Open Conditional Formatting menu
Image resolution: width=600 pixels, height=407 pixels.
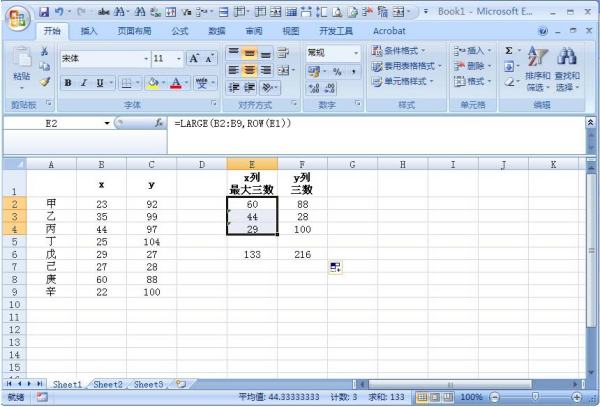click(x=398, y=50)
